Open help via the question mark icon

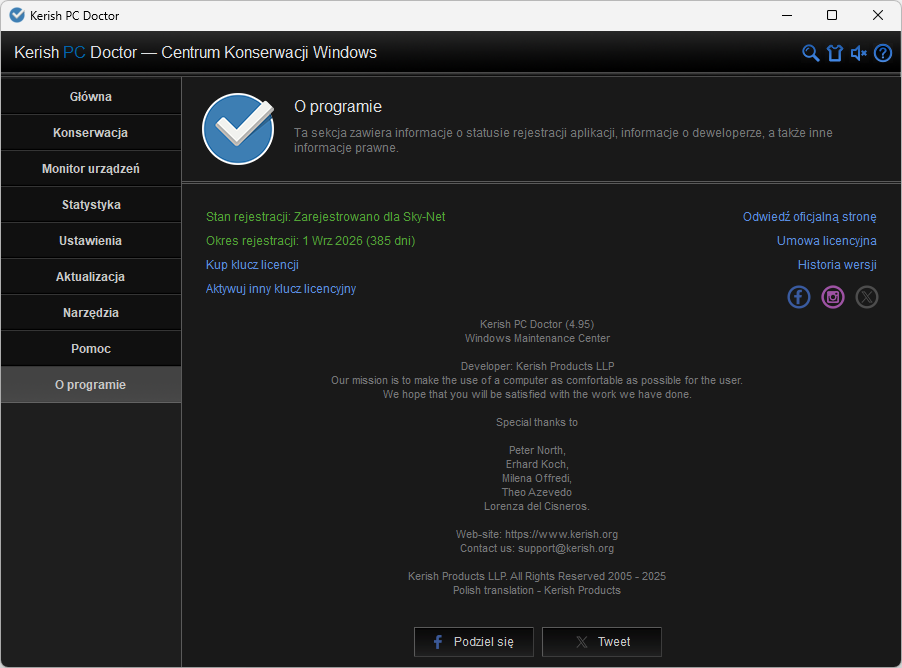[x=883, y=53]
